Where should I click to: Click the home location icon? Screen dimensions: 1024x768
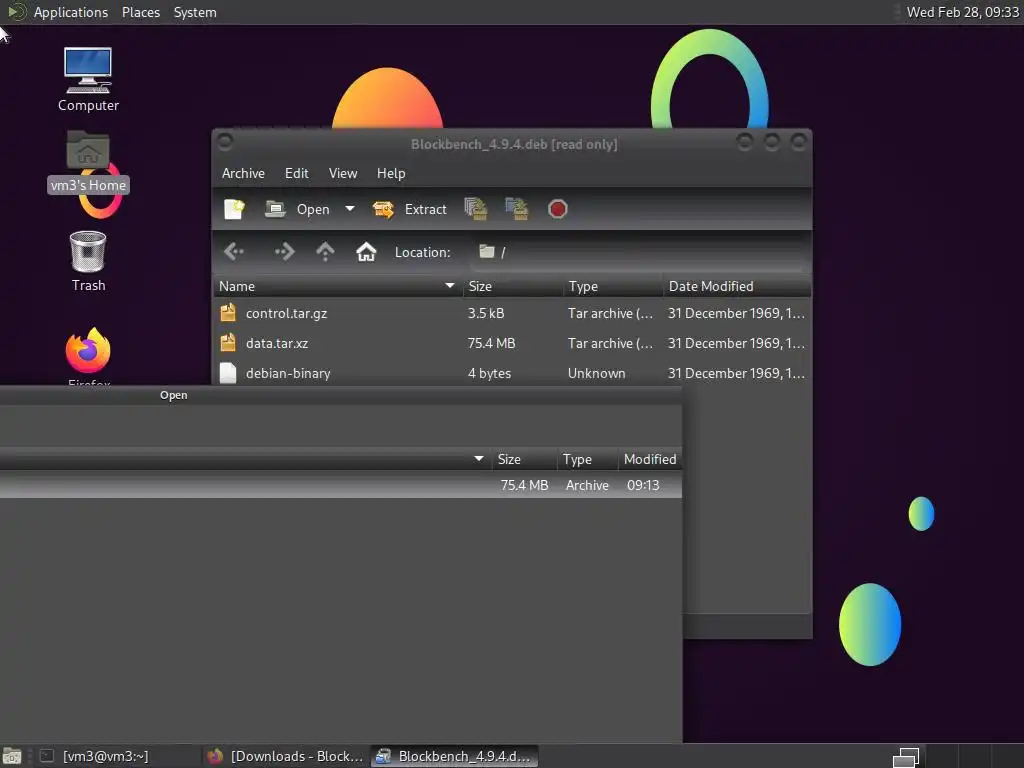click(x=366, y=251)
